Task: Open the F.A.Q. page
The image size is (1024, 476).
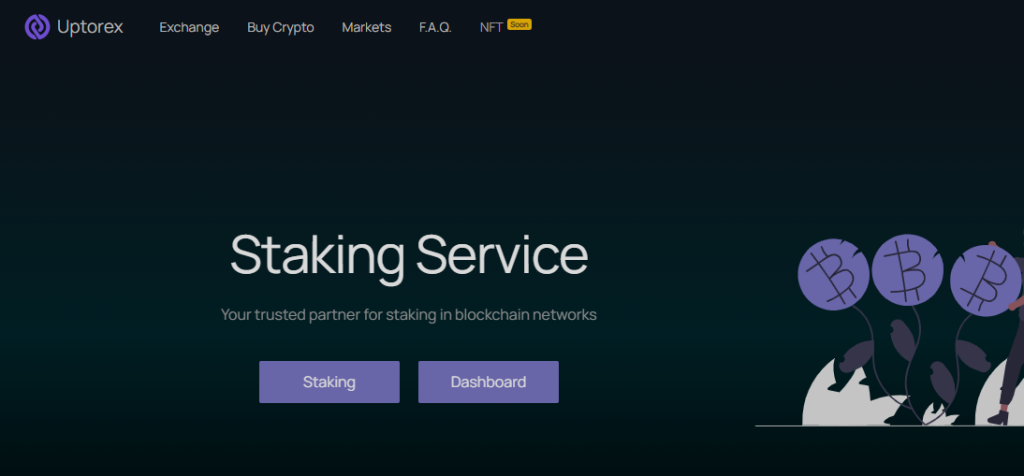Action: pyautogui.click(x=435, y=27)
